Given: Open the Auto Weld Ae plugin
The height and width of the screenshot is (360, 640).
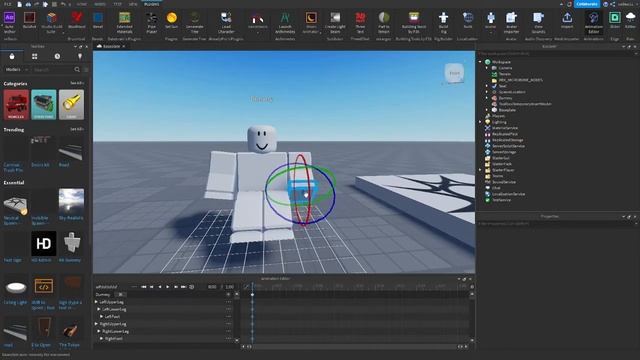Looking at the screenshot, I should [9, 22].
